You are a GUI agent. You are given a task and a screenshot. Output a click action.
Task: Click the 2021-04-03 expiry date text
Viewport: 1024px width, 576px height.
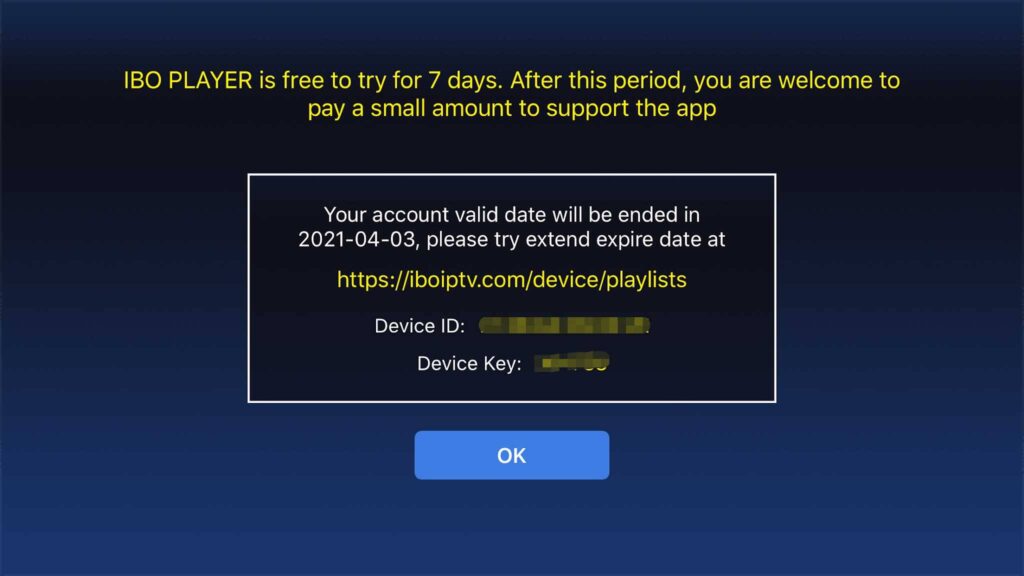point(359,240)
